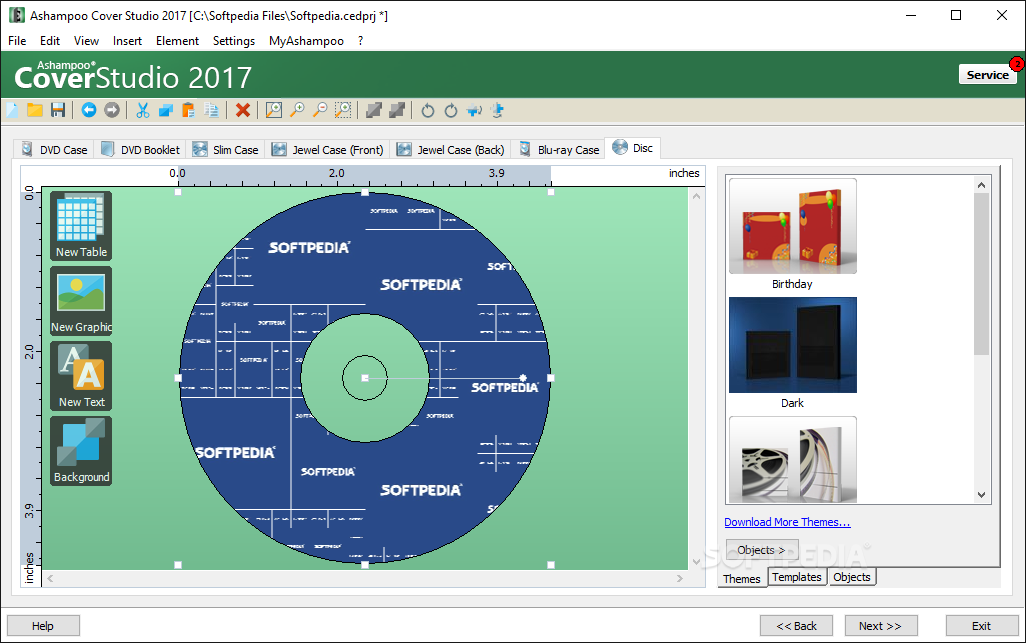Add a New Text element

81,376
